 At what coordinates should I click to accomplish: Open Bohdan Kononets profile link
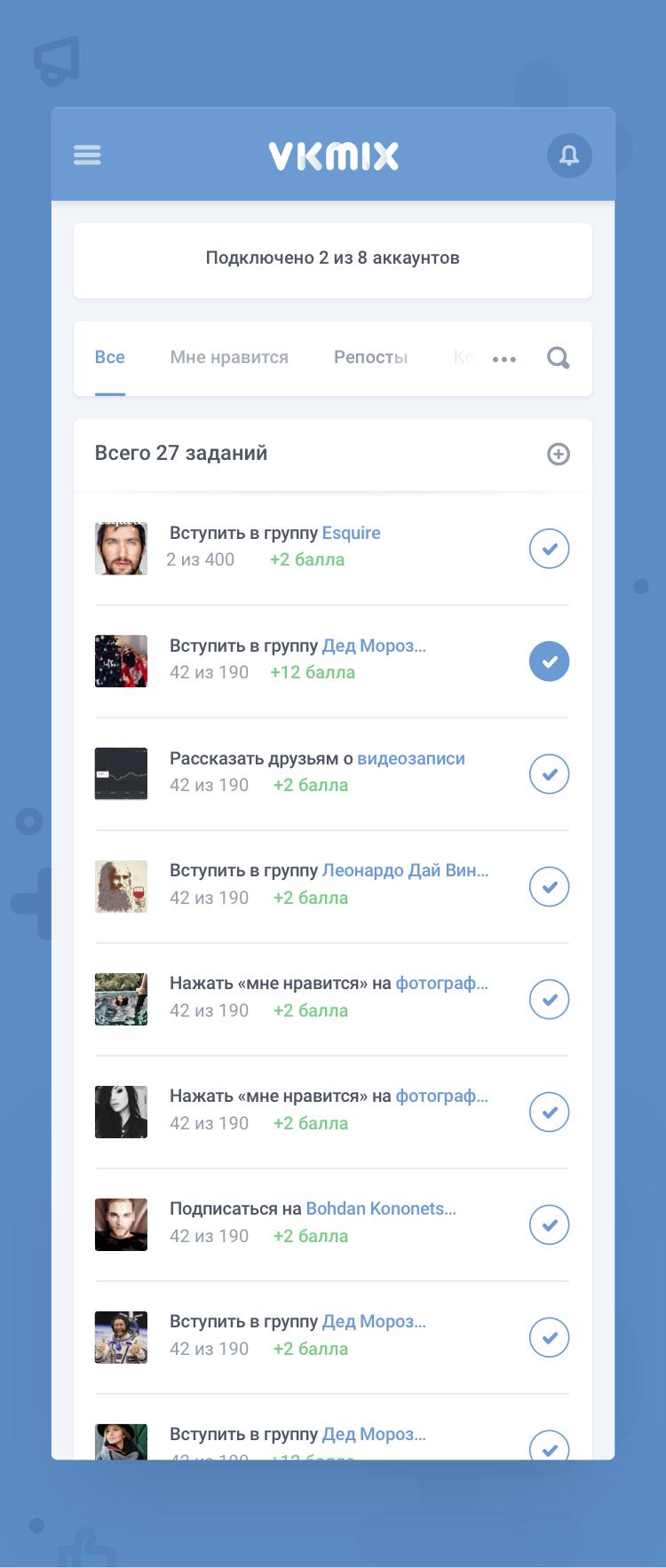click(x=381, y=1208)
